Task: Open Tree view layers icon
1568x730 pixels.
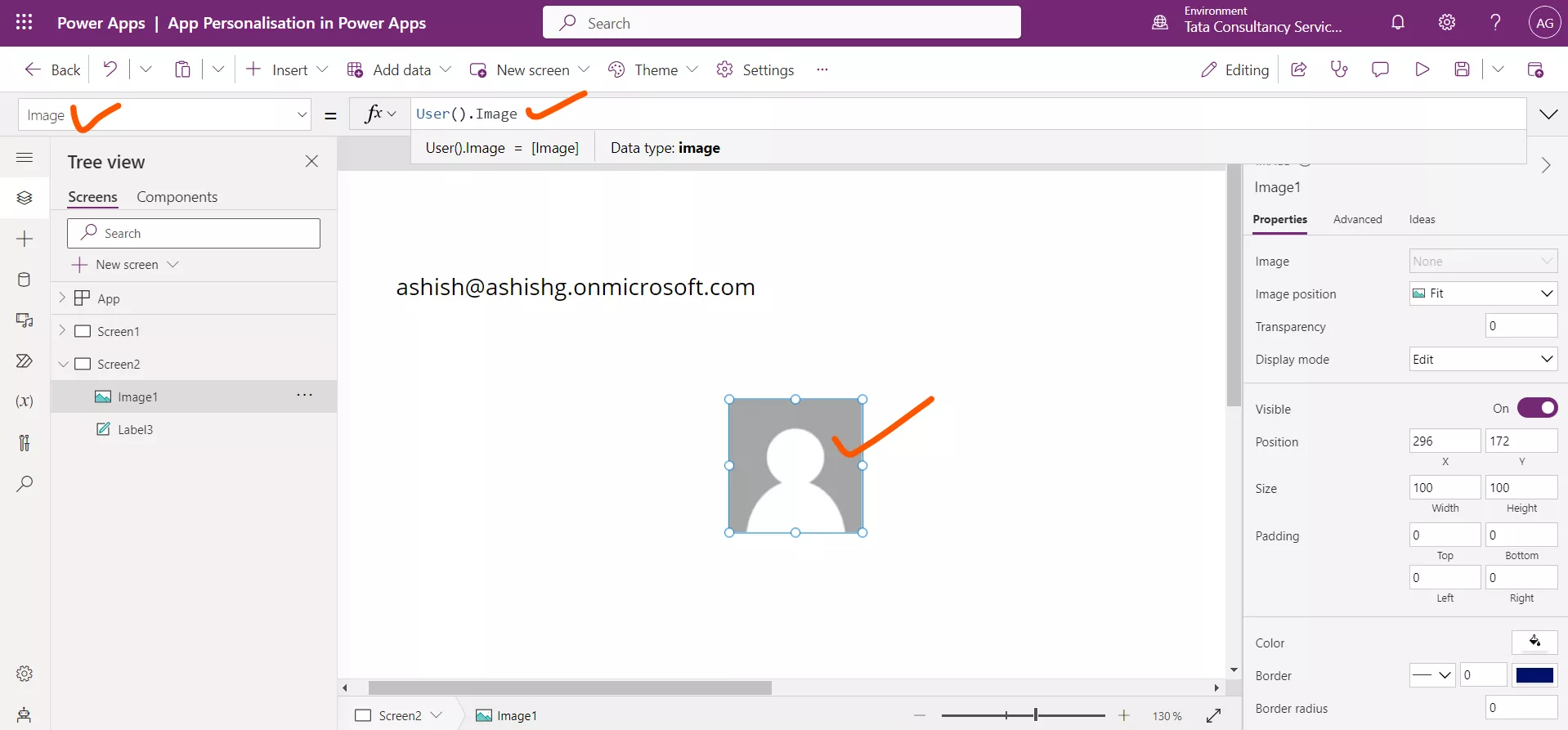Action: point(25,198)
